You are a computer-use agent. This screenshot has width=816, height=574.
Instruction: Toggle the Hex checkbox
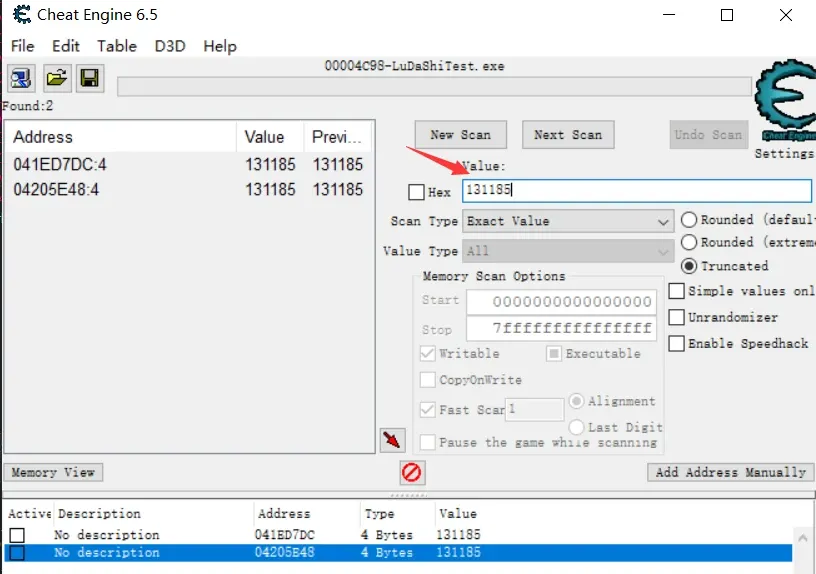[416, 192]
